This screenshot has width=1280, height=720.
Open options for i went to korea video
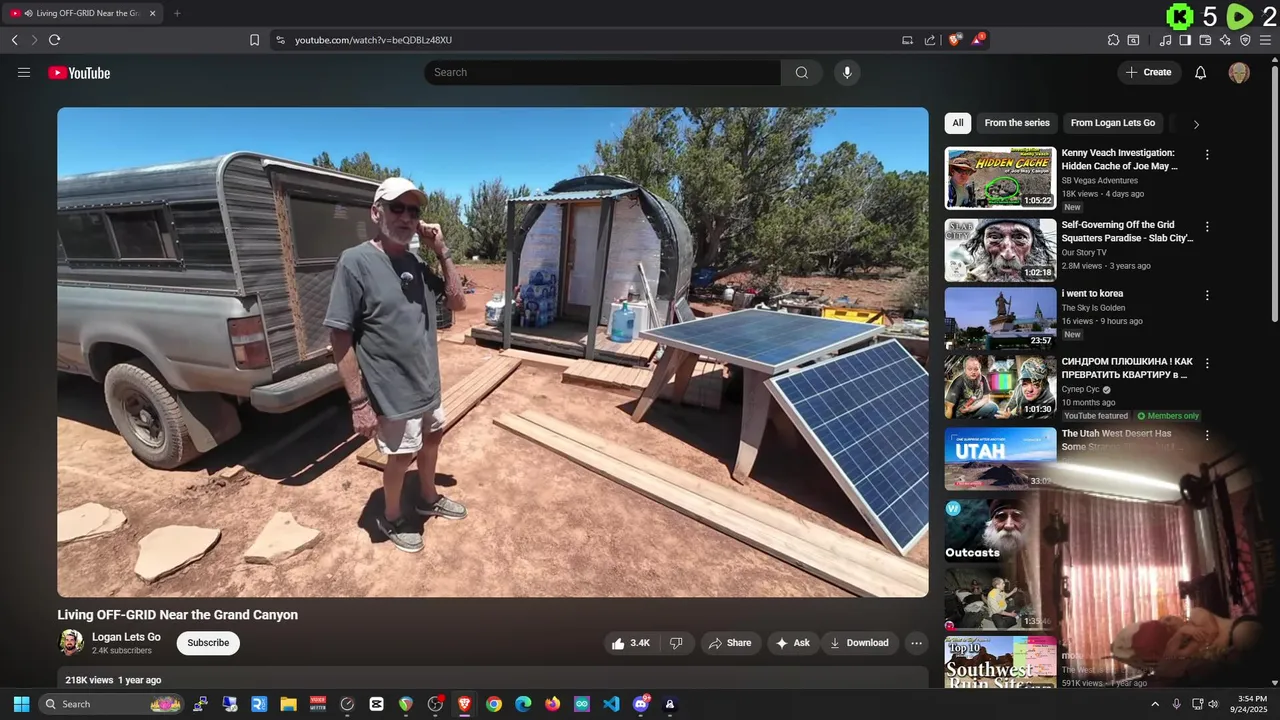[1207, 296]
